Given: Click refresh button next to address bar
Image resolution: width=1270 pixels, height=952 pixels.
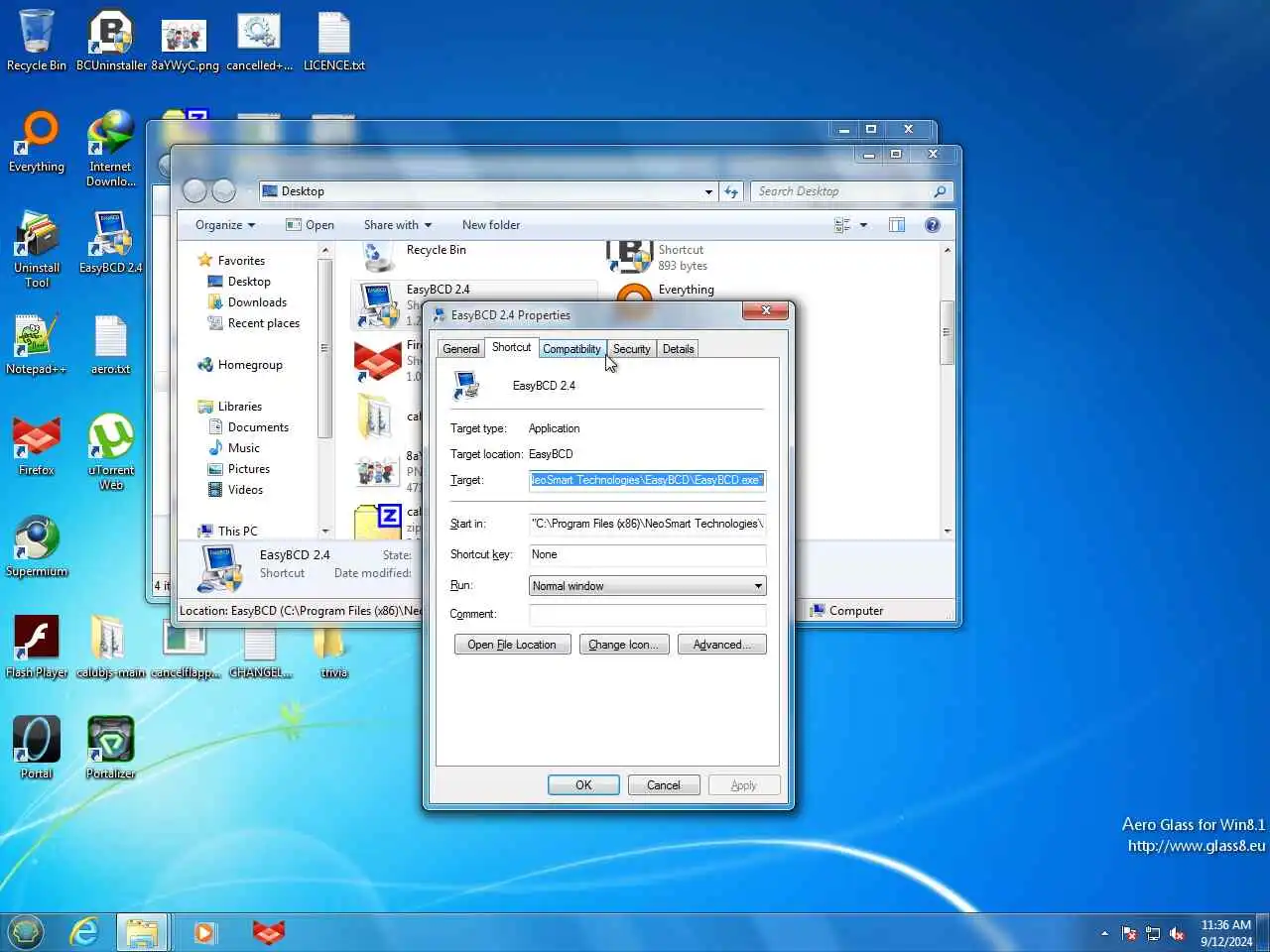Looking at the screenshot, I should tap(732, 191).
